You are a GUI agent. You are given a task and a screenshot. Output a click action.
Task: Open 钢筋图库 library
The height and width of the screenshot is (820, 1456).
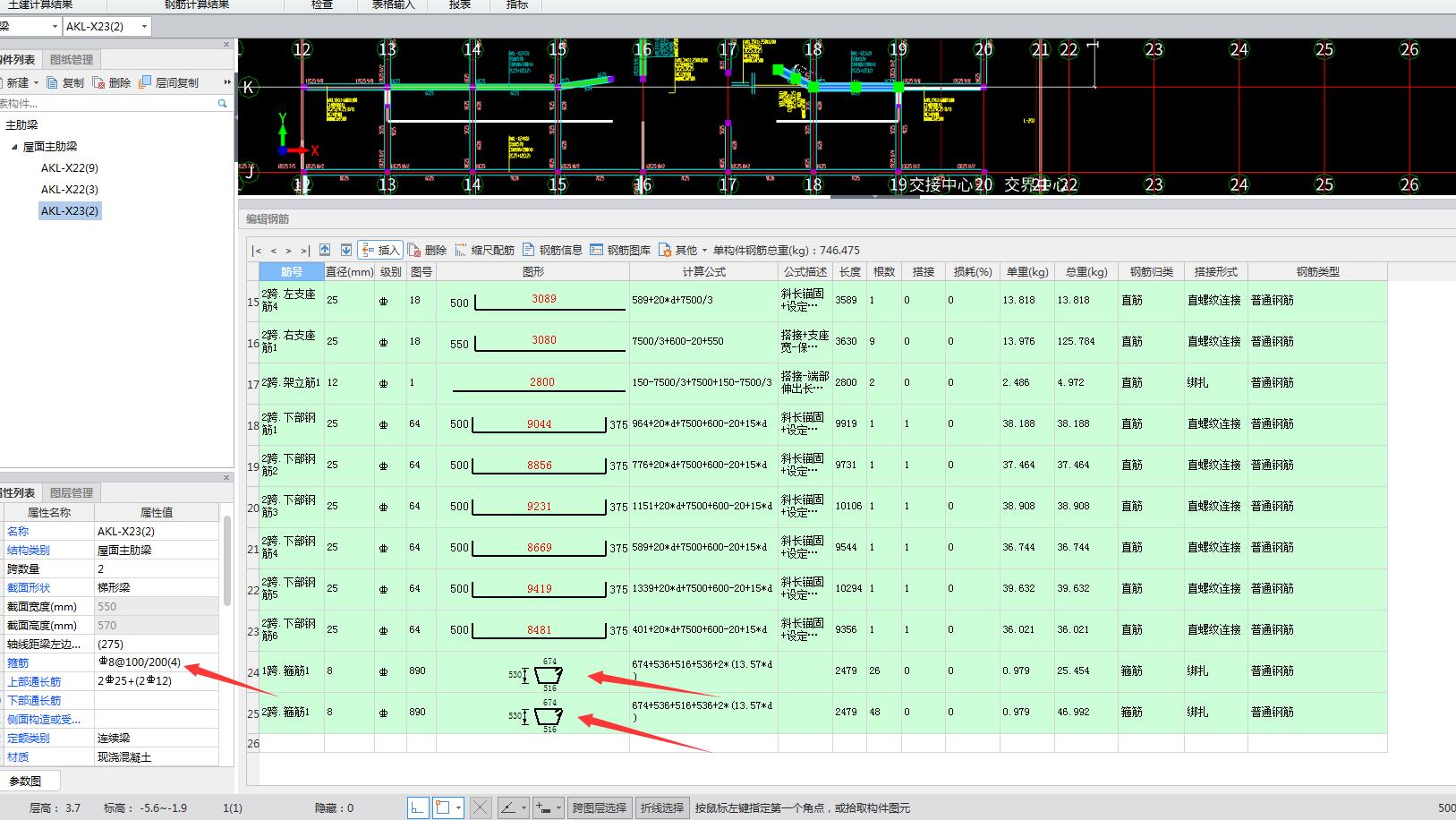pos(620,250)
